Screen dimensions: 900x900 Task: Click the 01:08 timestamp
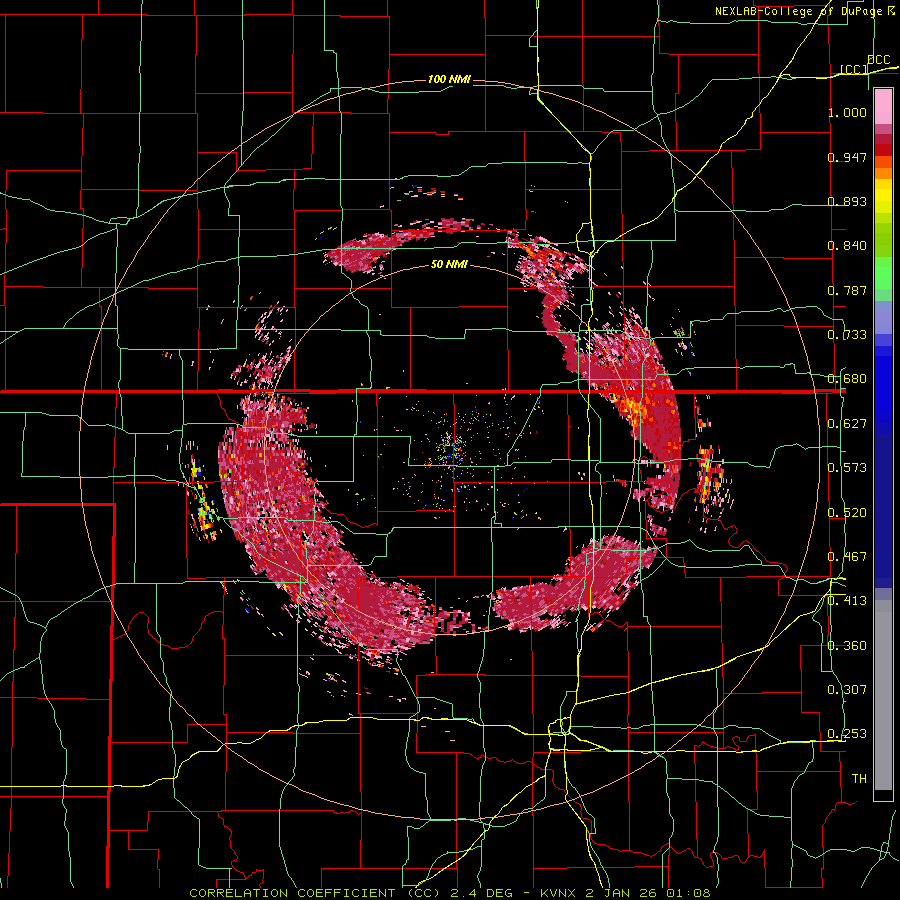point(688,893)
